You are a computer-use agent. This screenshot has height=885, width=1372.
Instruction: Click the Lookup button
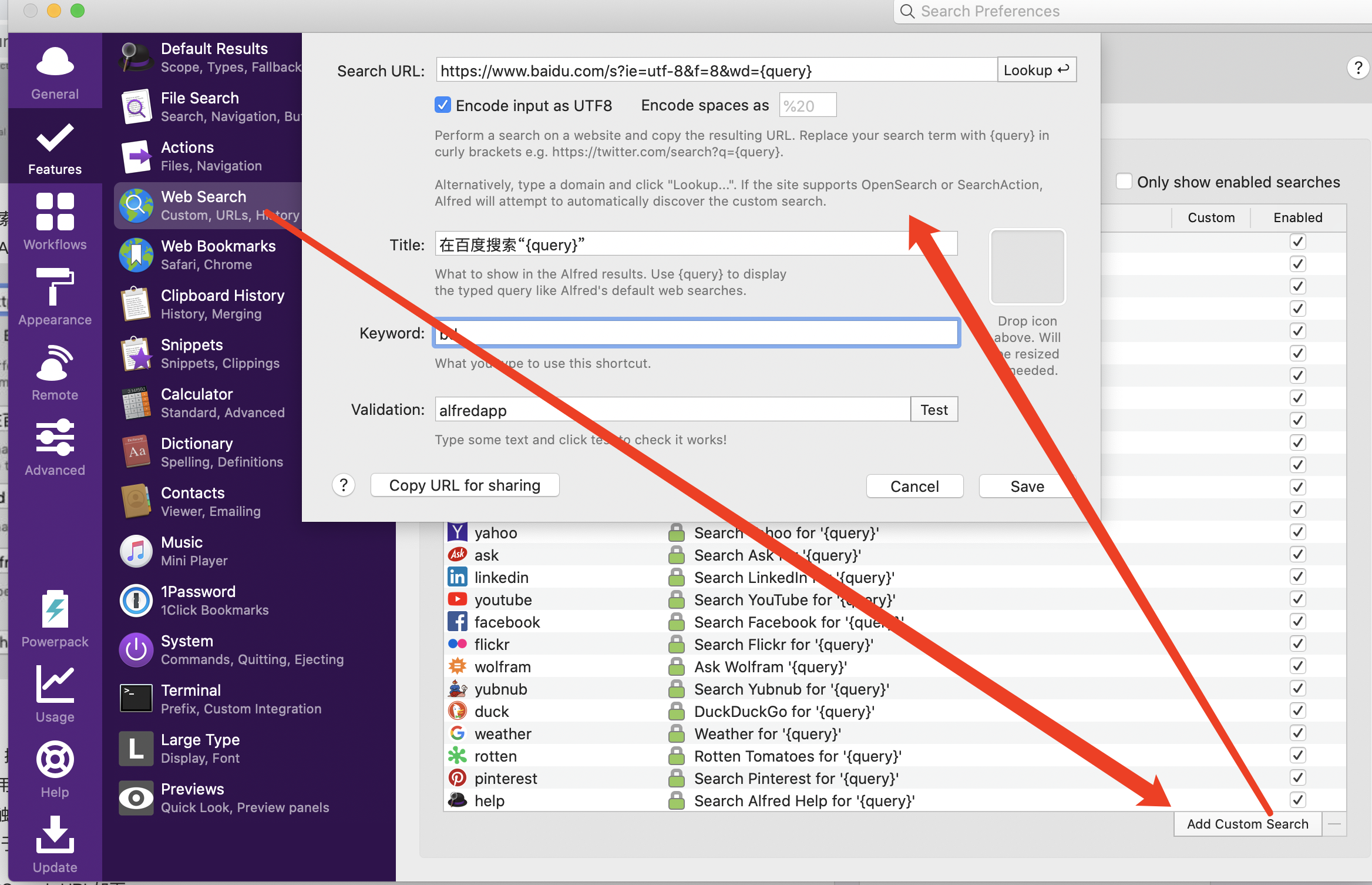[x=1036, y=70]
